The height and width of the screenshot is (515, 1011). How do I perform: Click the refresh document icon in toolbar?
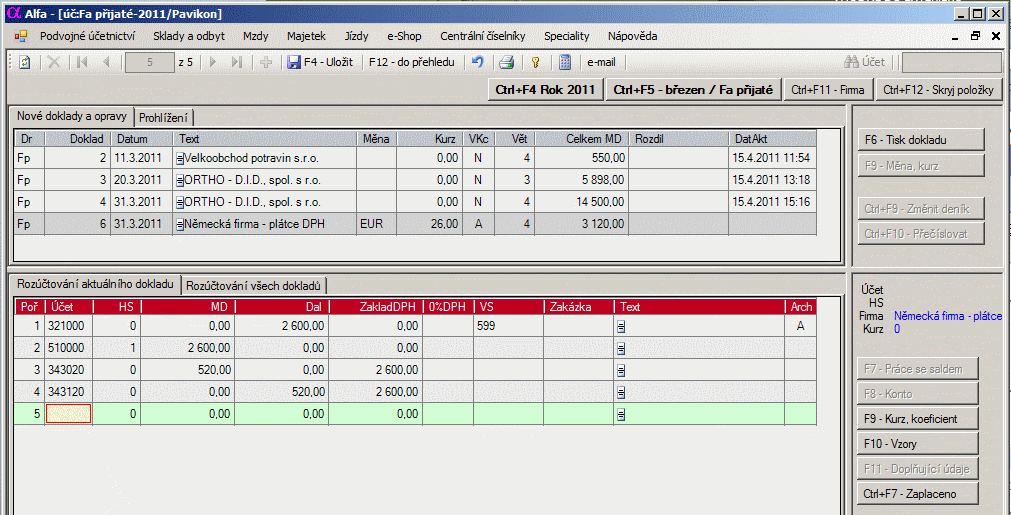pos(25,63)
